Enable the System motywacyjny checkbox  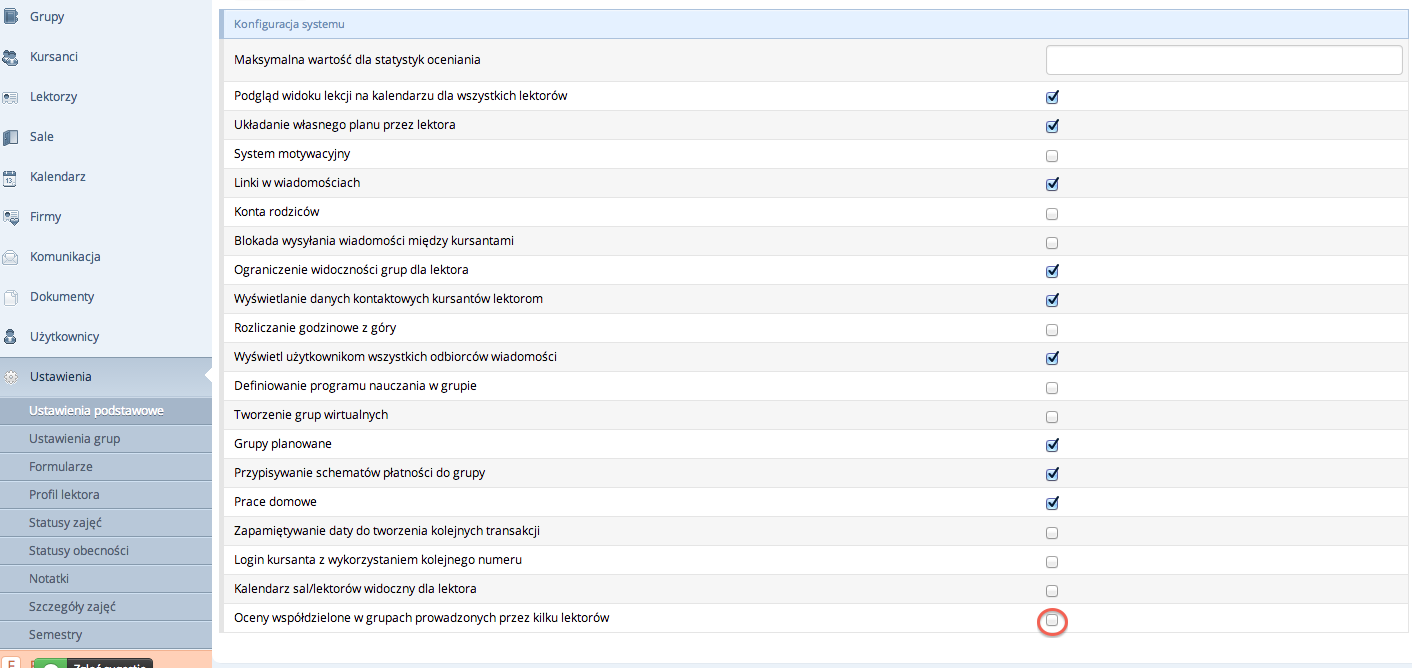[1052, 156]
